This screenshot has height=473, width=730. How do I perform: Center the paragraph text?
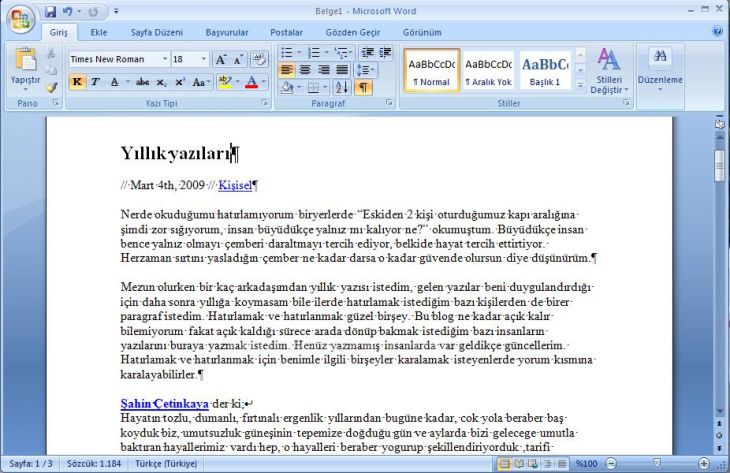pos(305,70)
